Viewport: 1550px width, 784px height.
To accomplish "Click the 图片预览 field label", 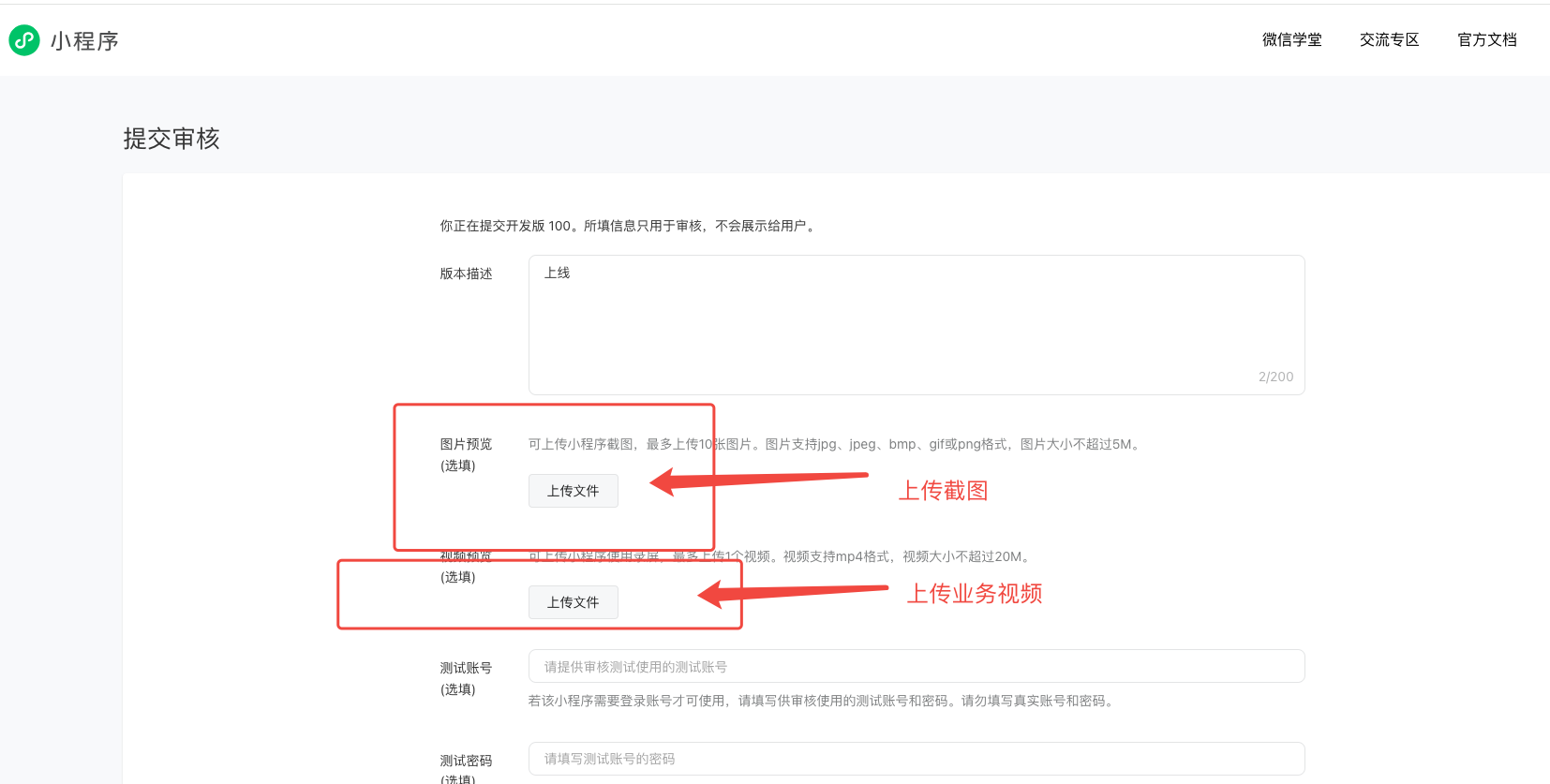I will tap(466, 444).
